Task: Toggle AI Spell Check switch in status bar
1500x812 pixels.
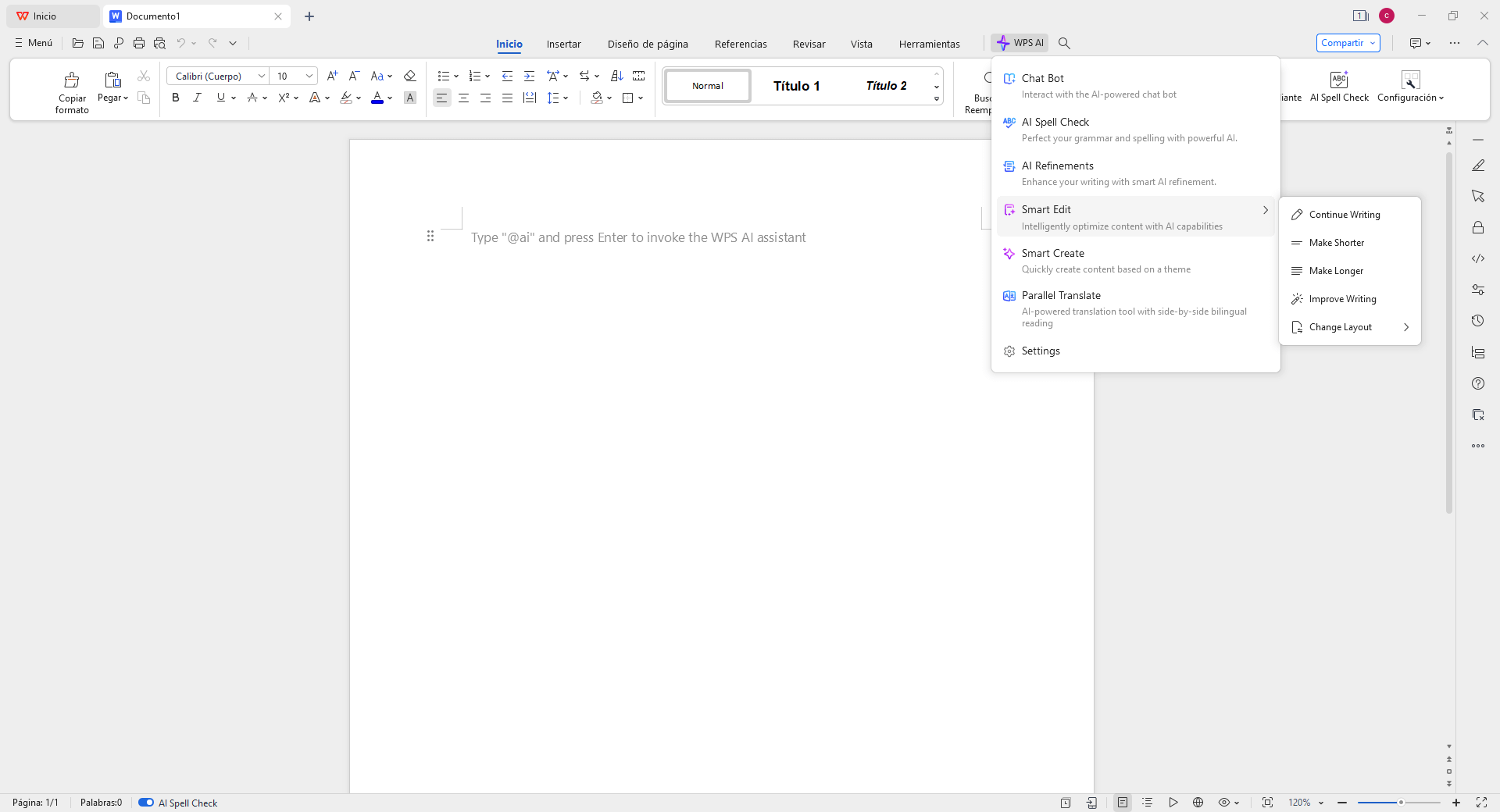Action: pyautogui.click(x=146, y=803)
